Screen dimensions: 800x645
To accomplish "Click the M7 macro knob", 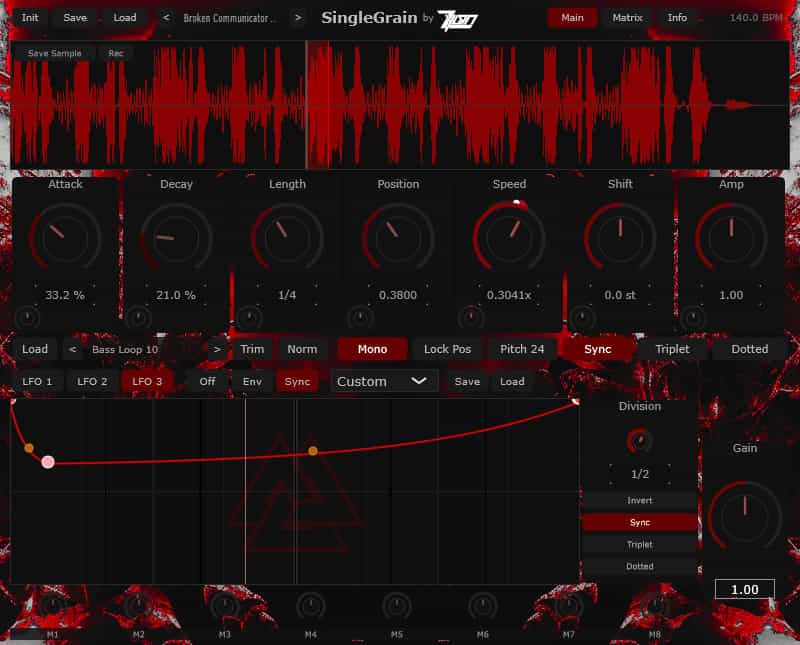I will (569, 606).
